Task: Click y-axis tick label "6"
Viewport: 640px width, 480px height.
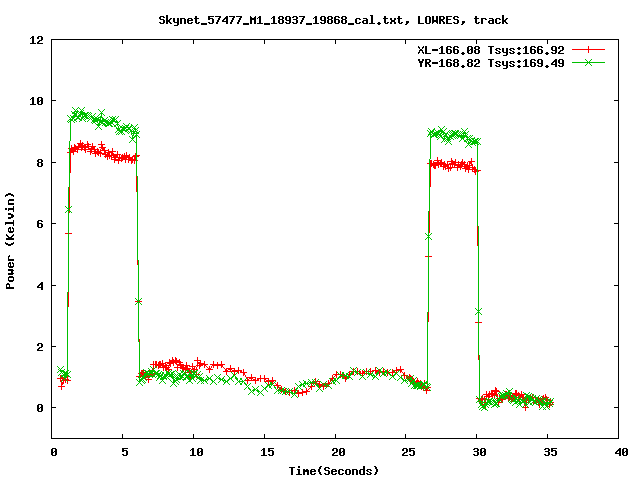Action: pos(40,224)
